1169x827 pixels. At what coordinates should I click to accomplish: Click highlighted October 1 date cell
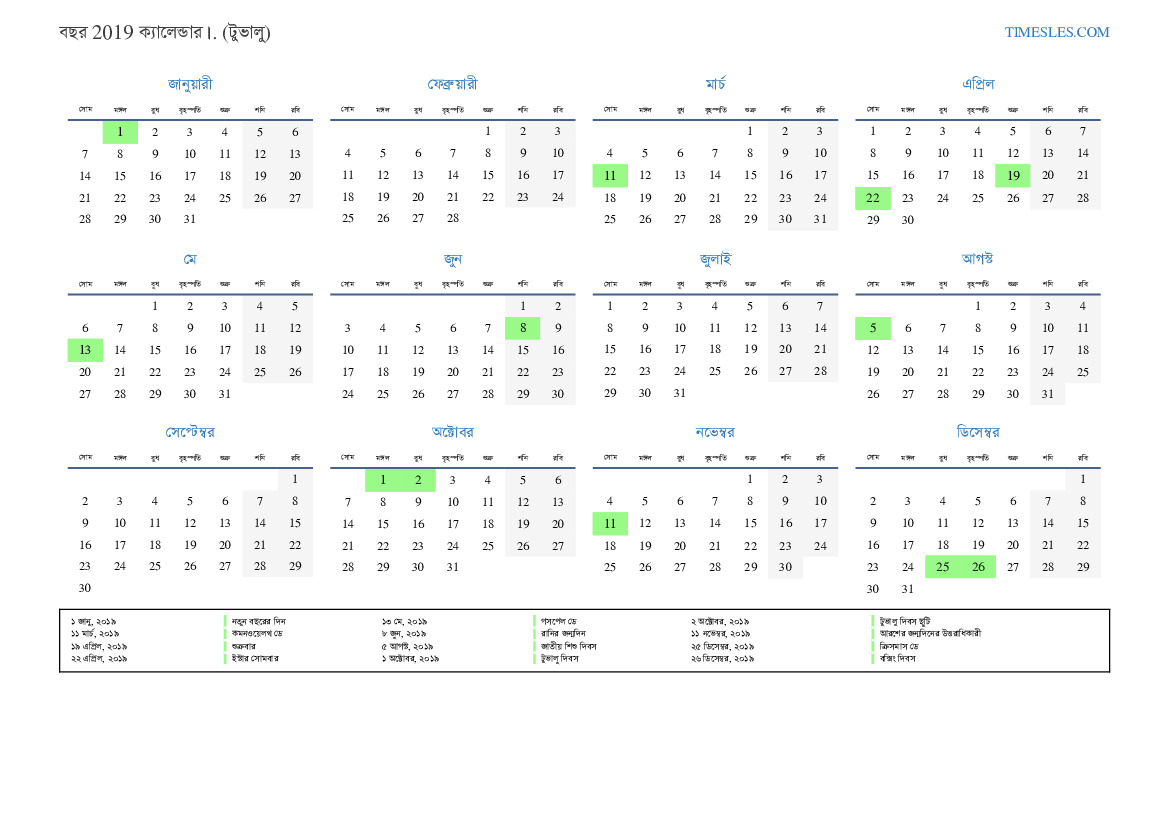point(383,480)
